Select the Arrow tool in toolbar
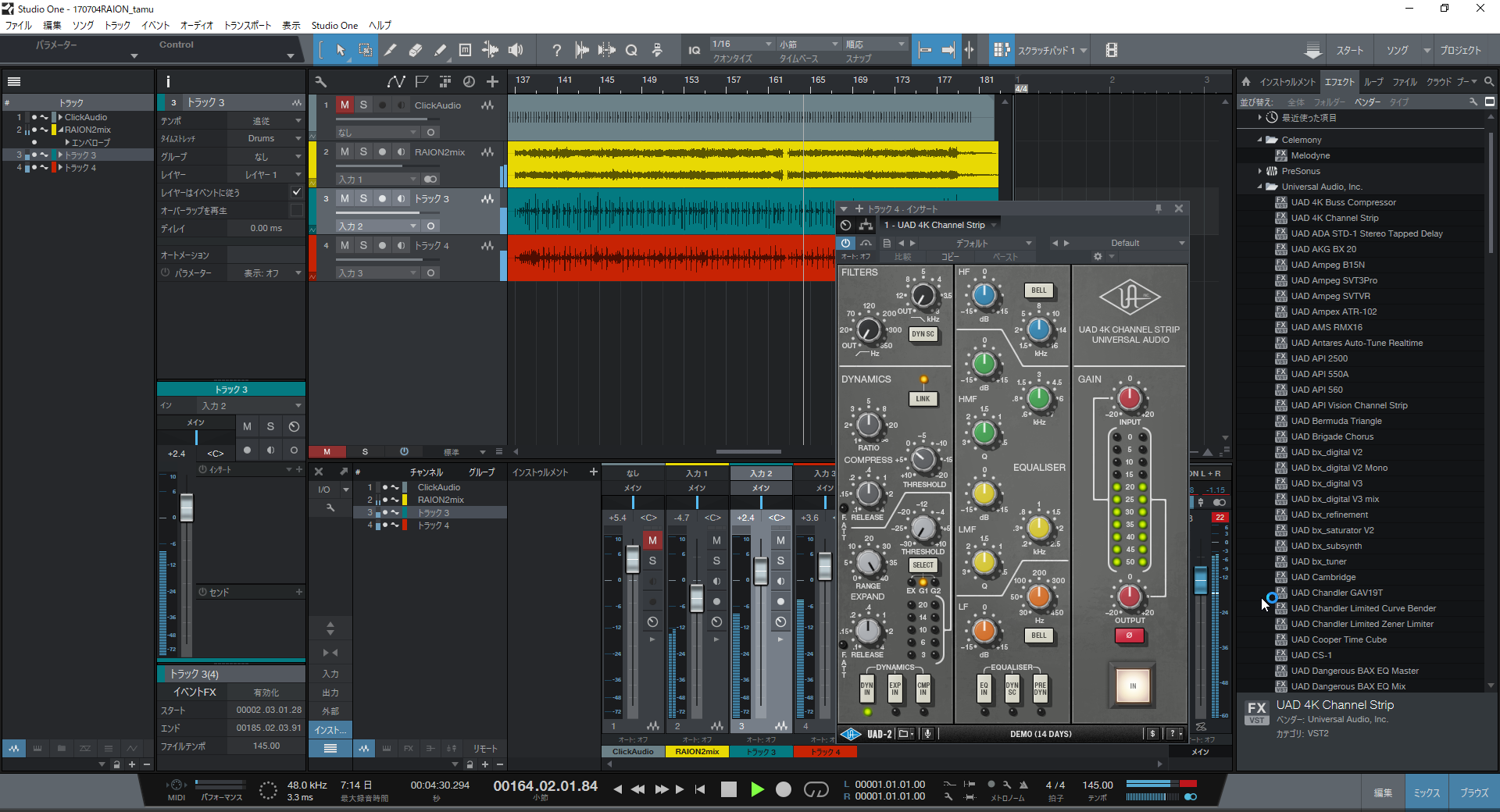 (341, 50)
